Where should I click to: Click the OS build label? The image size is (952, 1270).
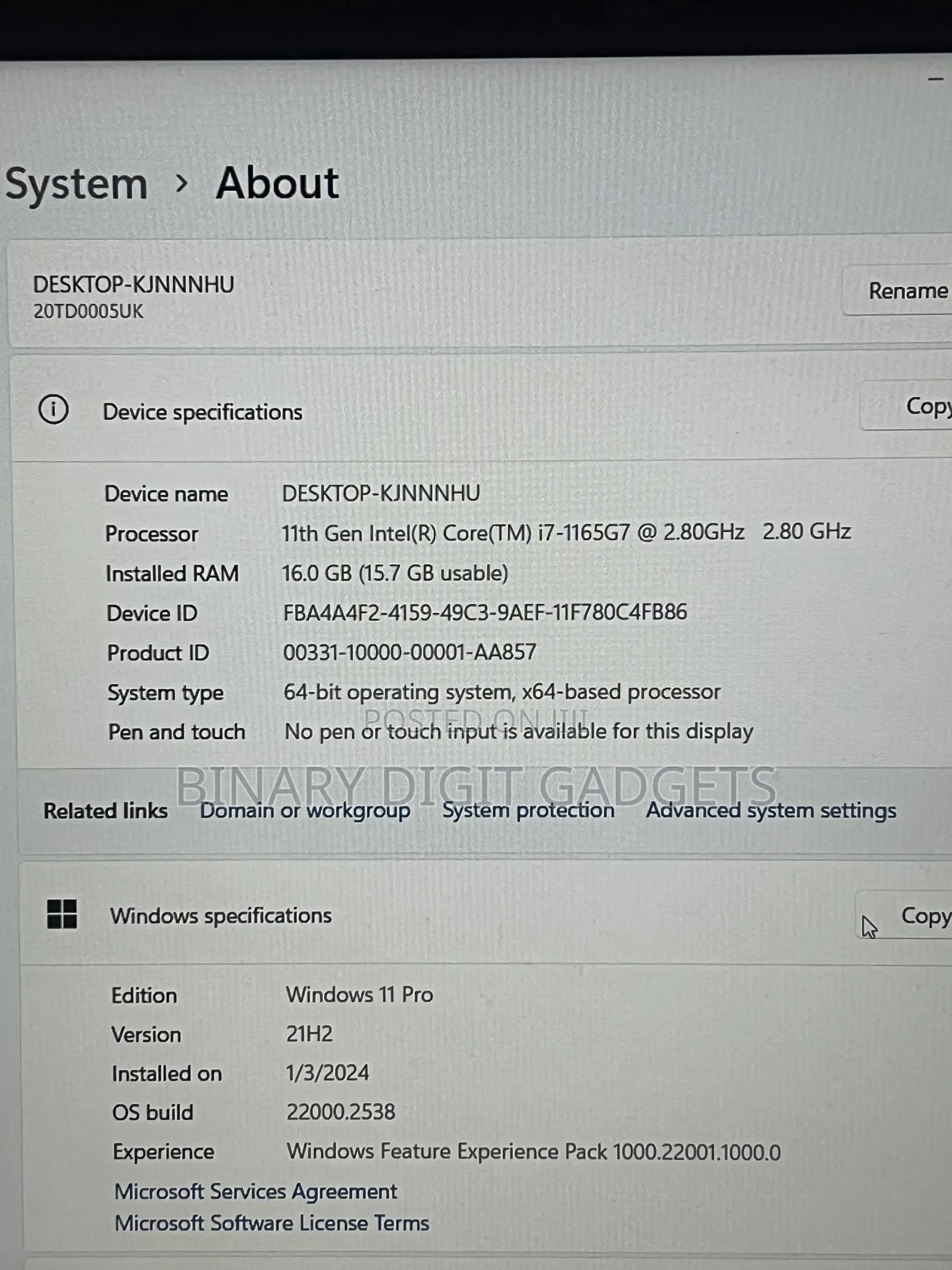coord(152,1112)
